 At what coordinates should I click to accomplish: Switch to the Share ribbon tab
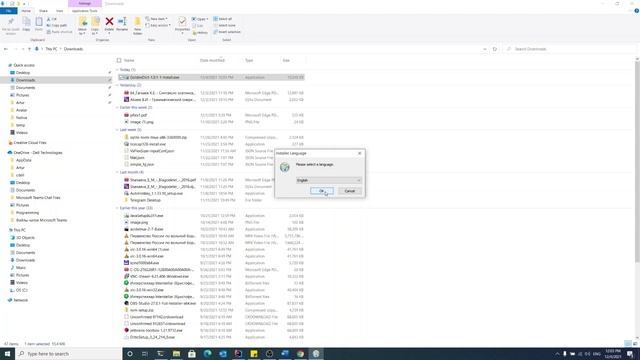click(43, 11)
